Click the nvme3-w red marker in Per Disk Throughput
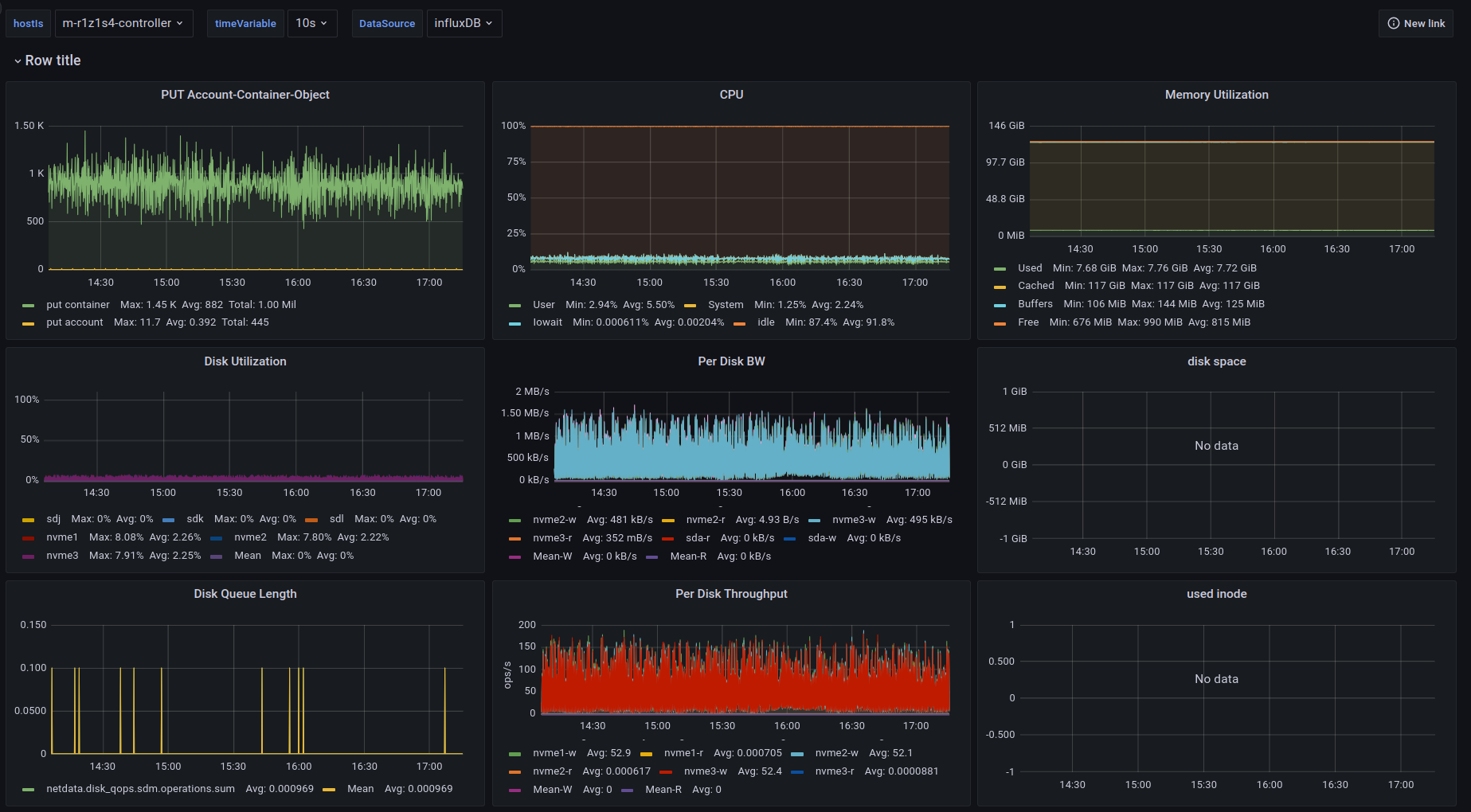The image size is (1471, 812). pyautogui.click(x=667, y=772)
